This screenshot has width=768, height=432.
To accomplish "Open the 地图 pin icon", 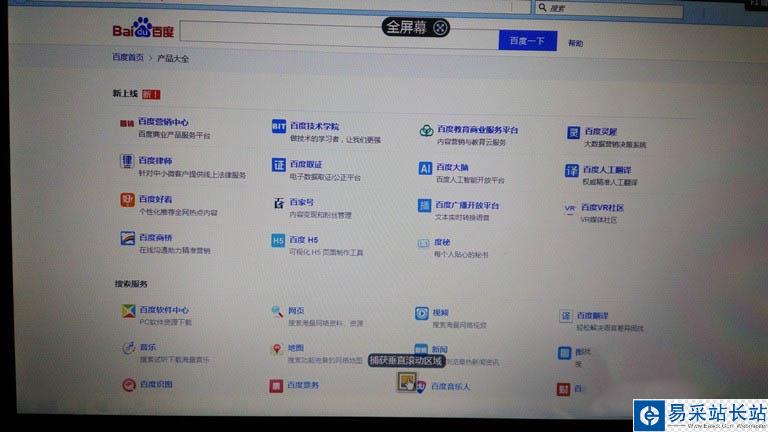I will point(277,349).
